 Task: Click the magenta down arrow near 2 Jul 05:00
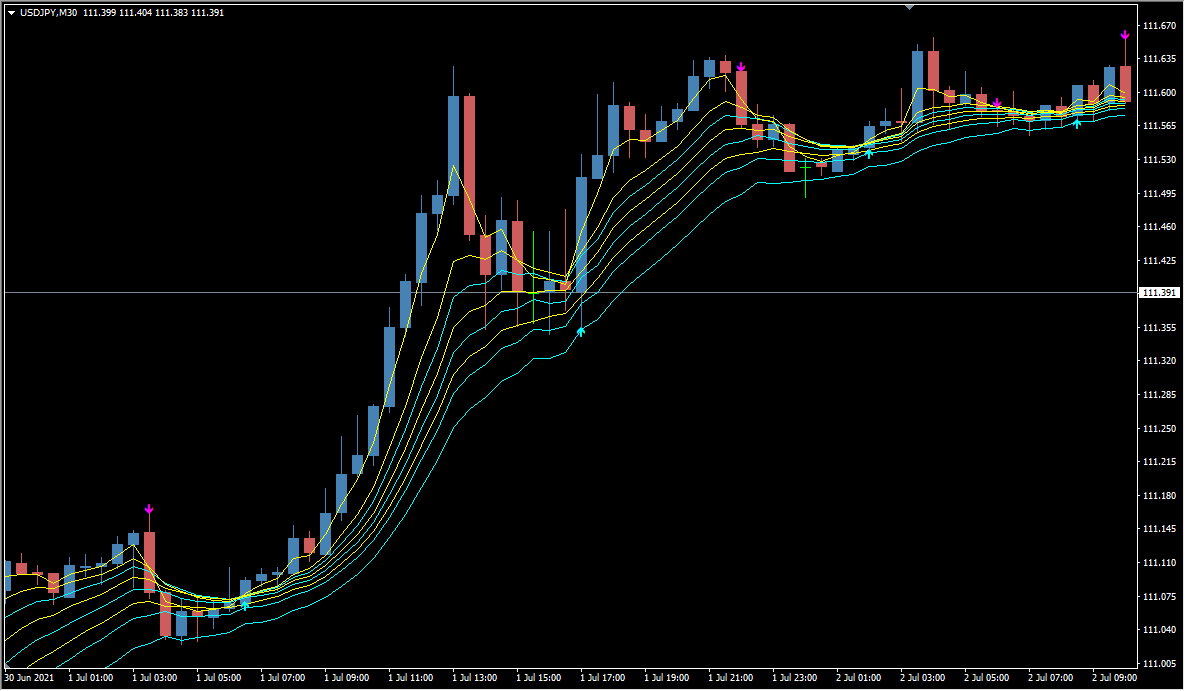[x=997, y=103]
